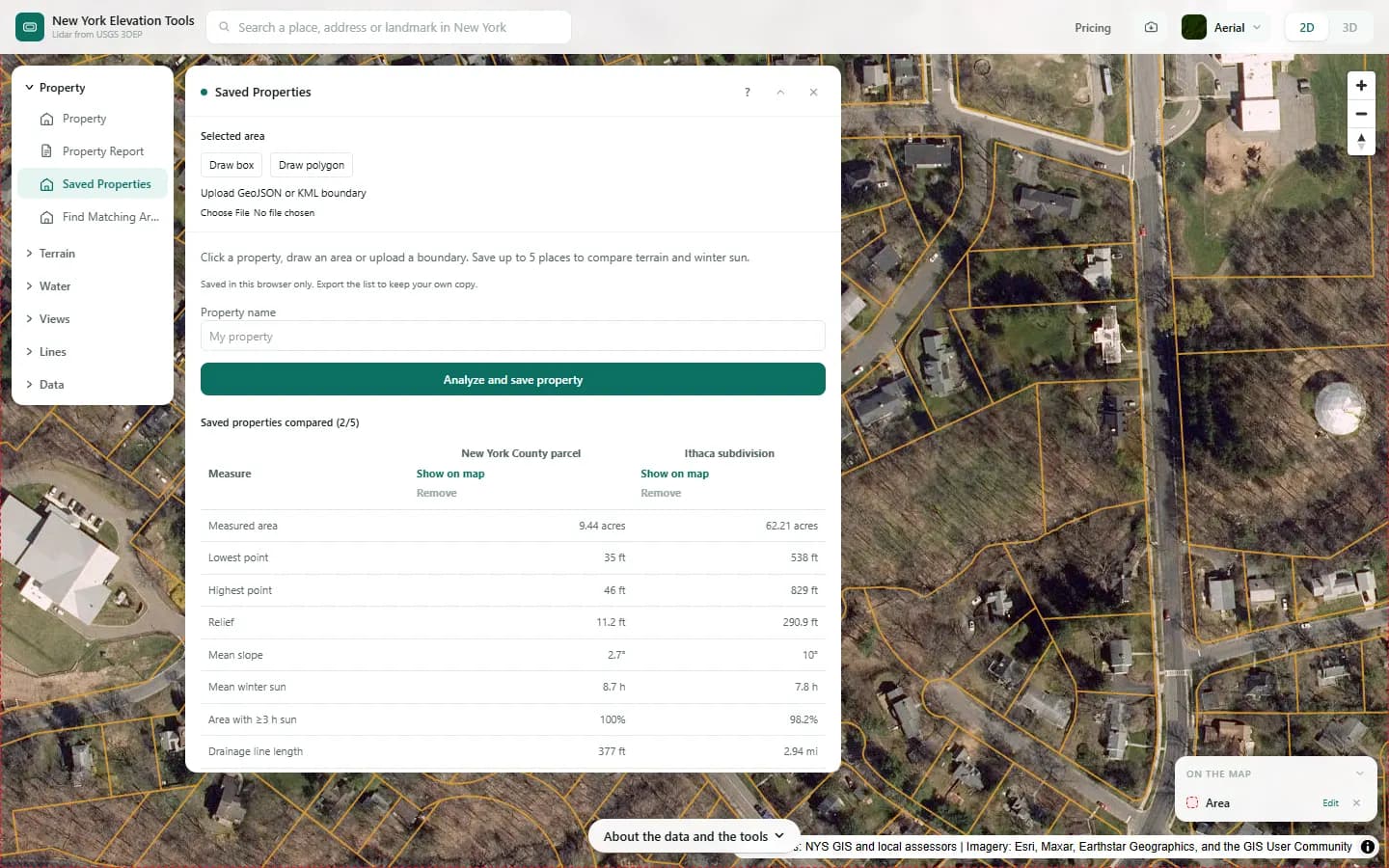The image size is (1389, 868).
Task: Click the Property house icon in sidebar
Action: tap(46, 120)
